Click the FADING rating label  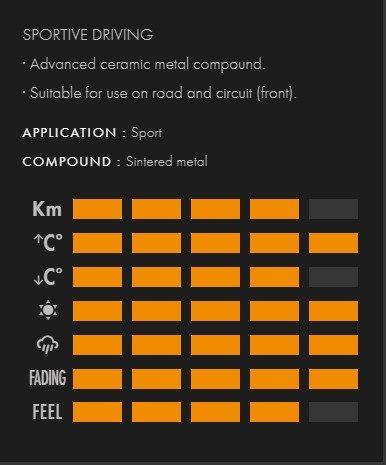coord(48,378)
